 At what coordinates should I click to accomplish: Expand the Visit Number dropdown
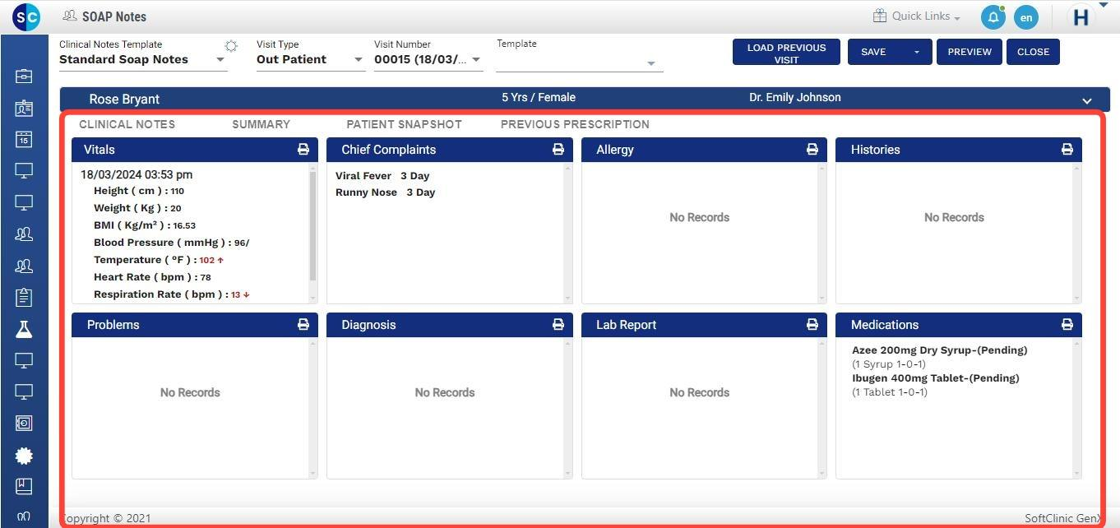pos(428,60)
